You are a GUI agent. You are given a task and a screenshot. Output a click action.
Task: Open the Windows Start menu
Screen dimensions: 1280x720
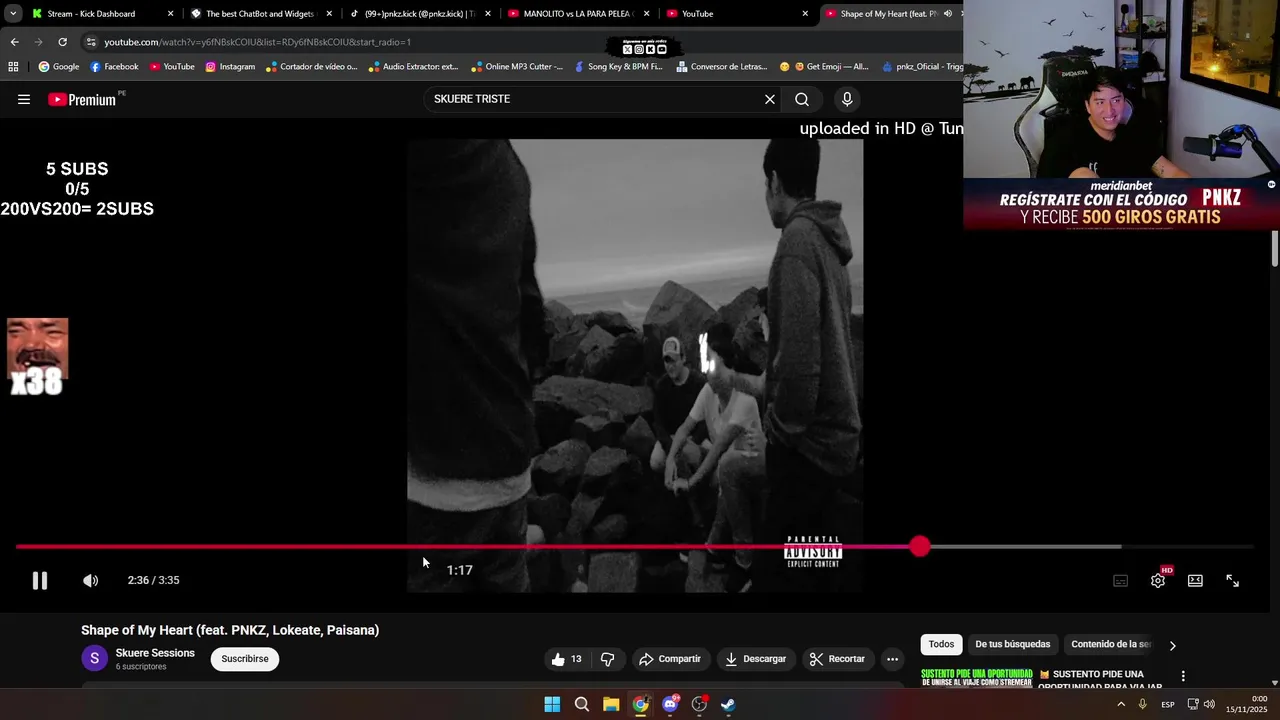[552, 705]
